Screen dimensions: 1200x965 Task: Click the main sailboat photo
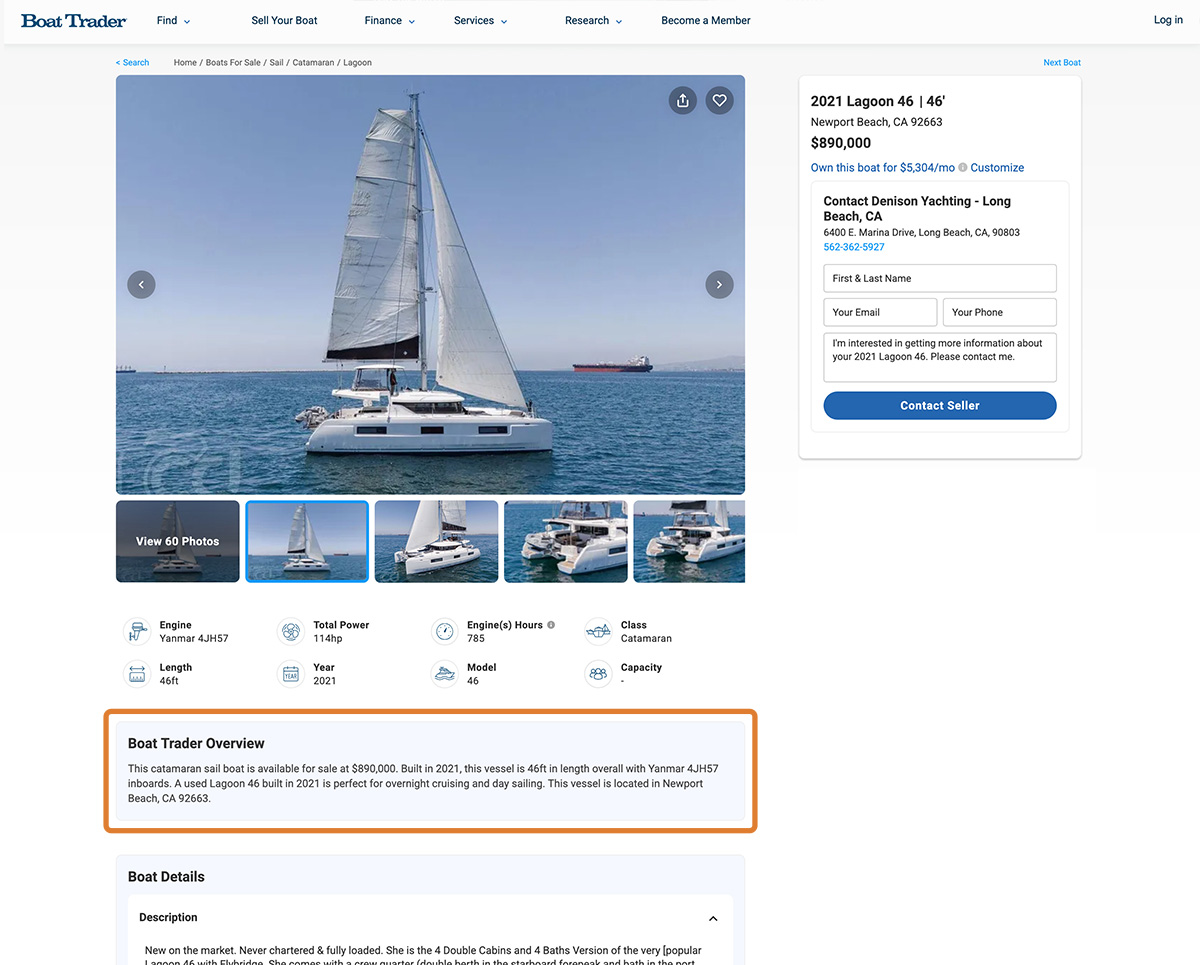point(430,285)
